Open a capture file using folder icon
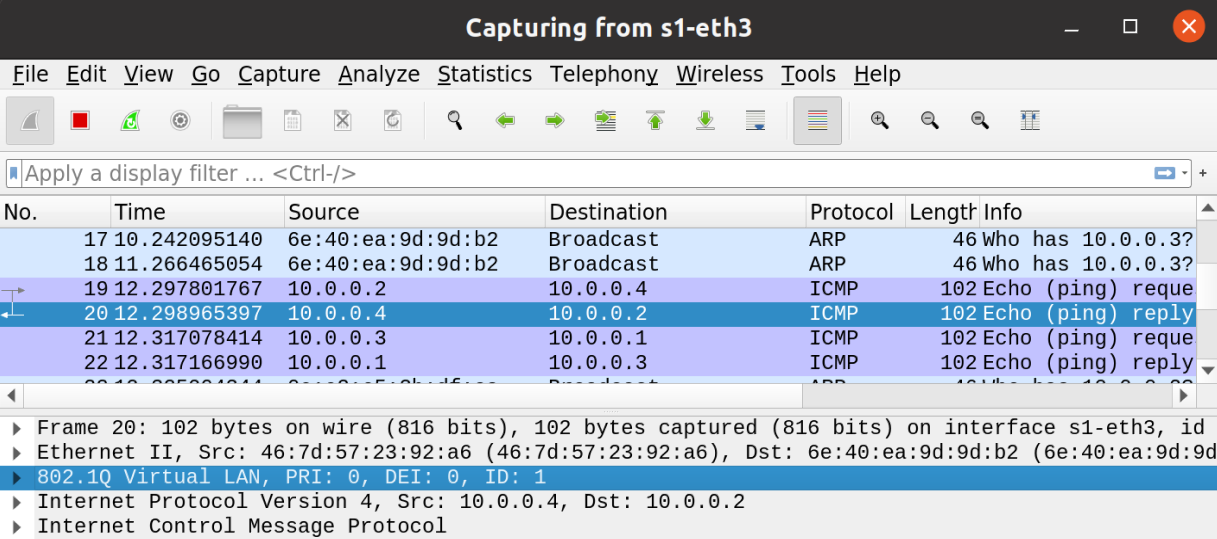 point(242,121)
